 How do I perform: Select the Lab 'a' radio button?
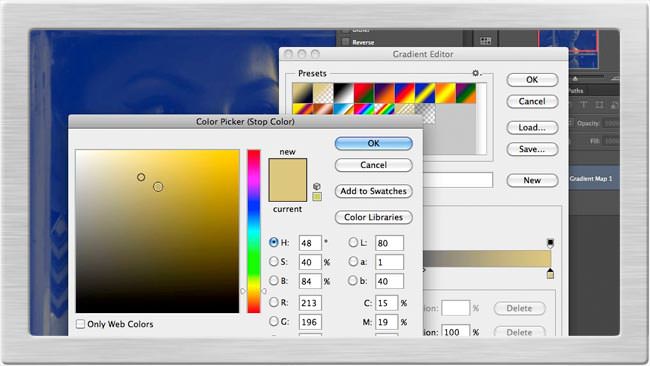pyautogui.click(x=353, y=261)
